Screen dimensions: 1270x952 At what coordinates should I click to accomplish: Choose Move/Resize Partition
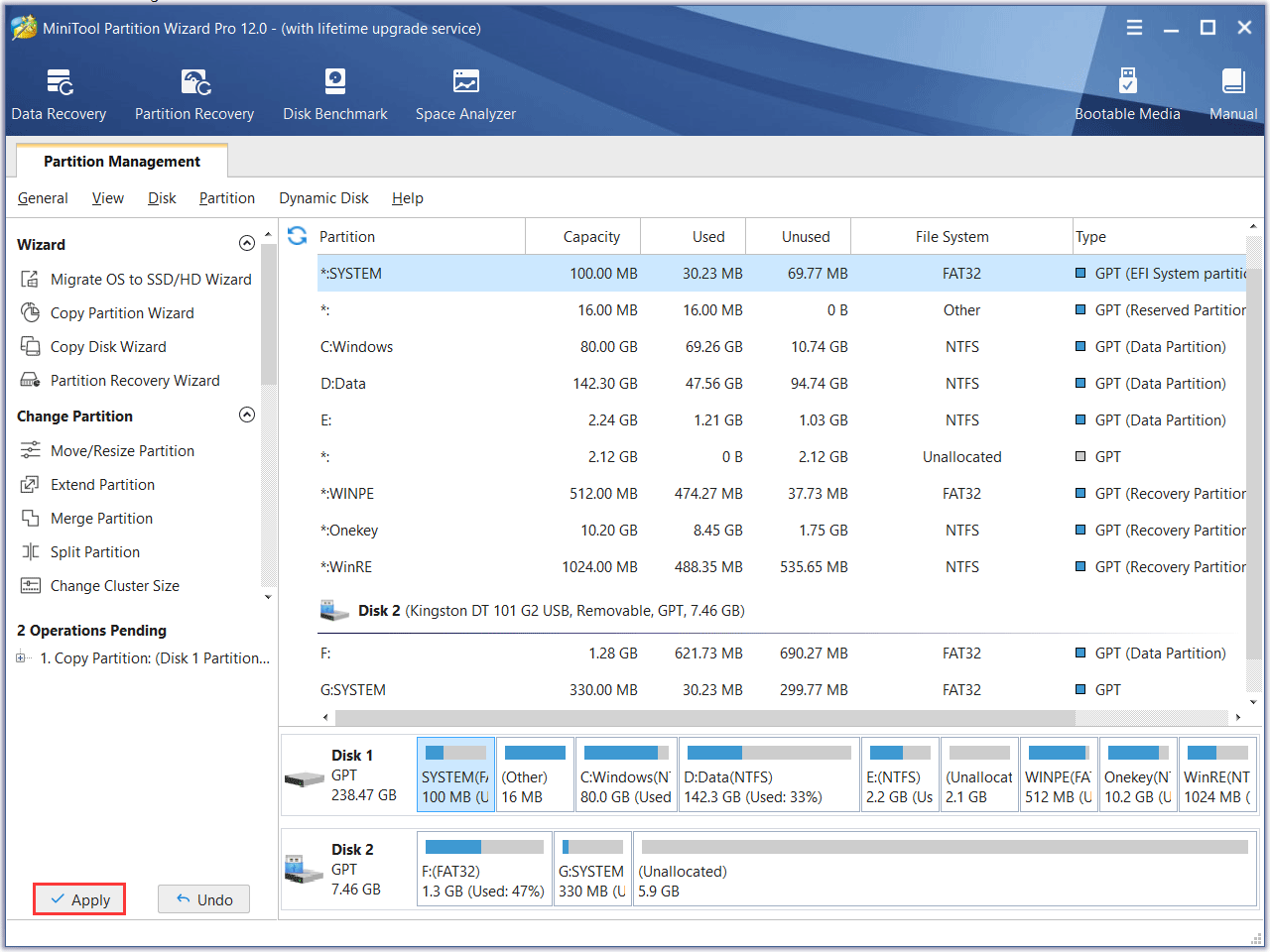pyautogui.click(x=107, y=451)
